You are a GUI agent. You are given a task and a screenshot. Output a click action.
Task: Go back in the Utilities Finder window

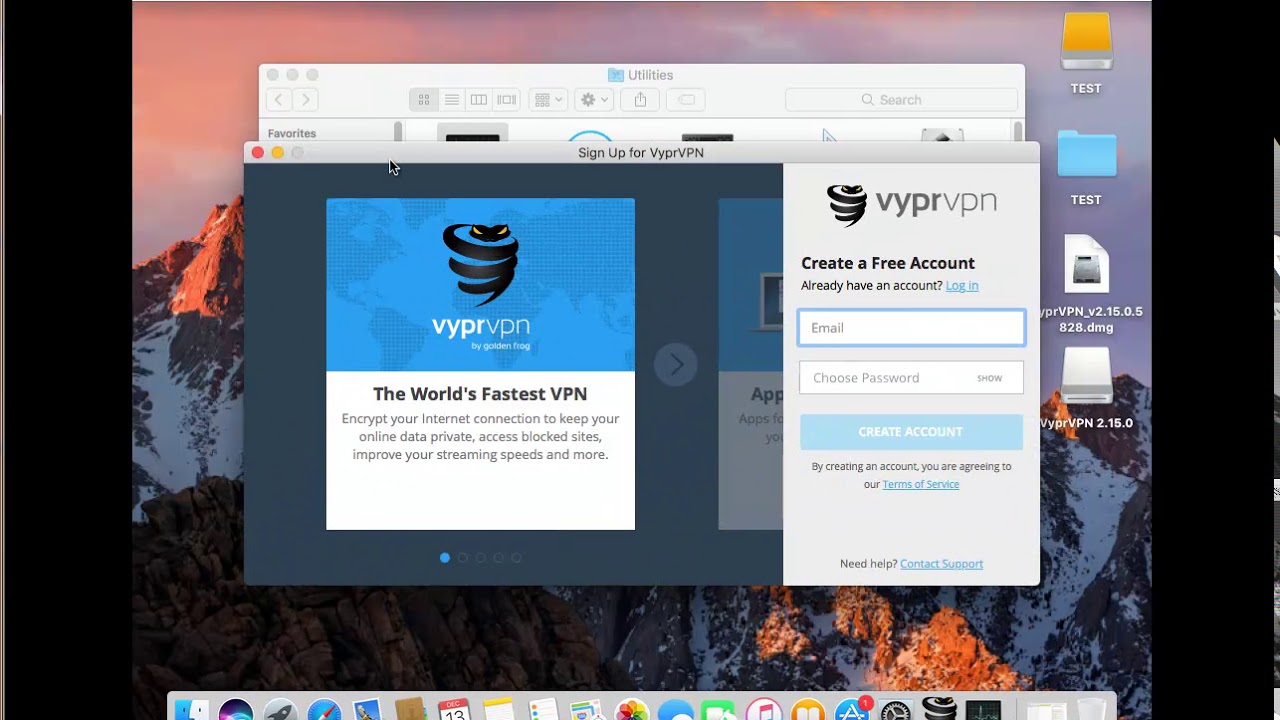(x=278, y=100)
